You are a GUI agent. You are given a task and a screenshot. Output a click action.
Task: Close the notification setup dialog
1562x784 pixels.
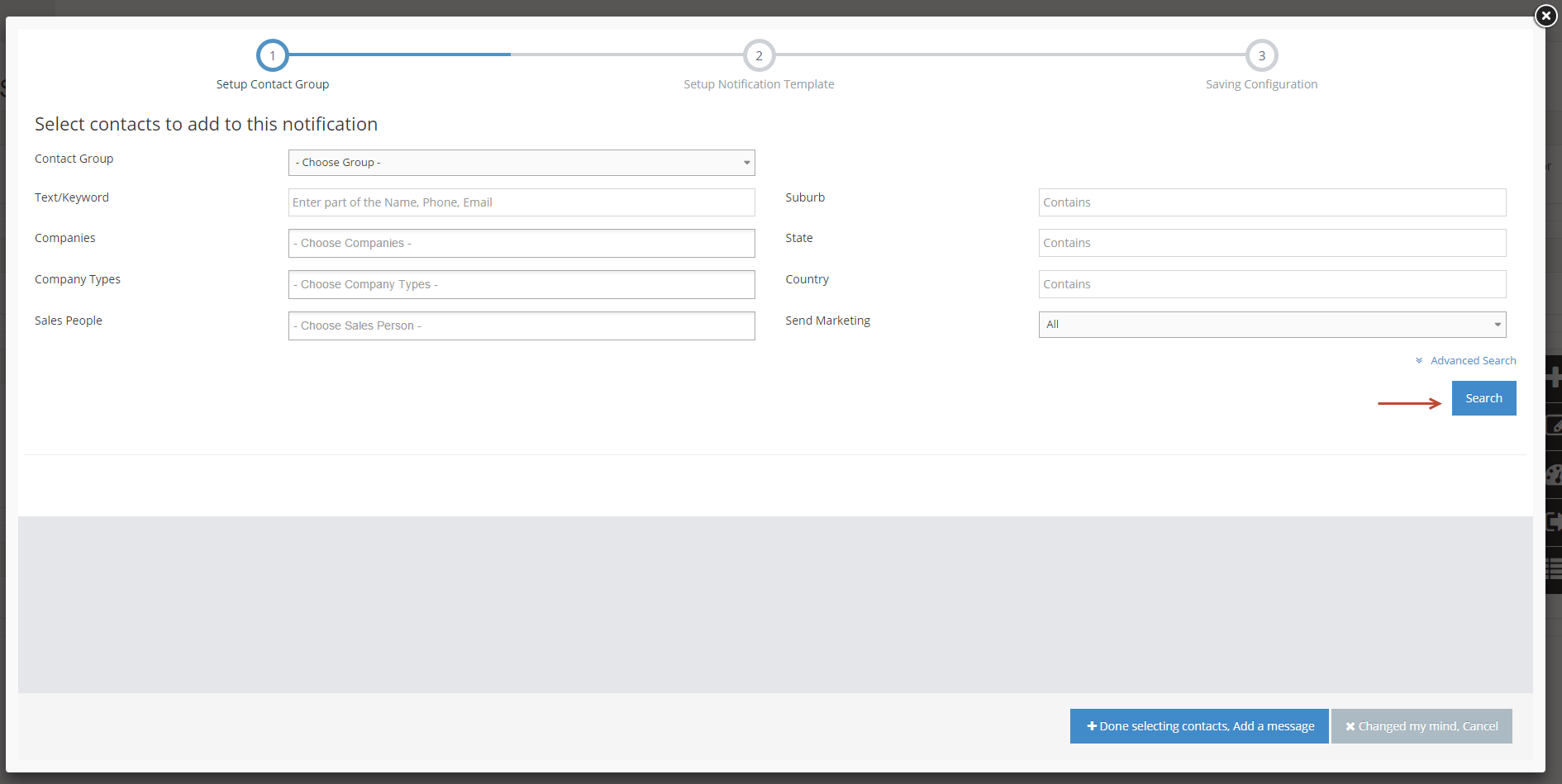click(x=1545, y=16)
